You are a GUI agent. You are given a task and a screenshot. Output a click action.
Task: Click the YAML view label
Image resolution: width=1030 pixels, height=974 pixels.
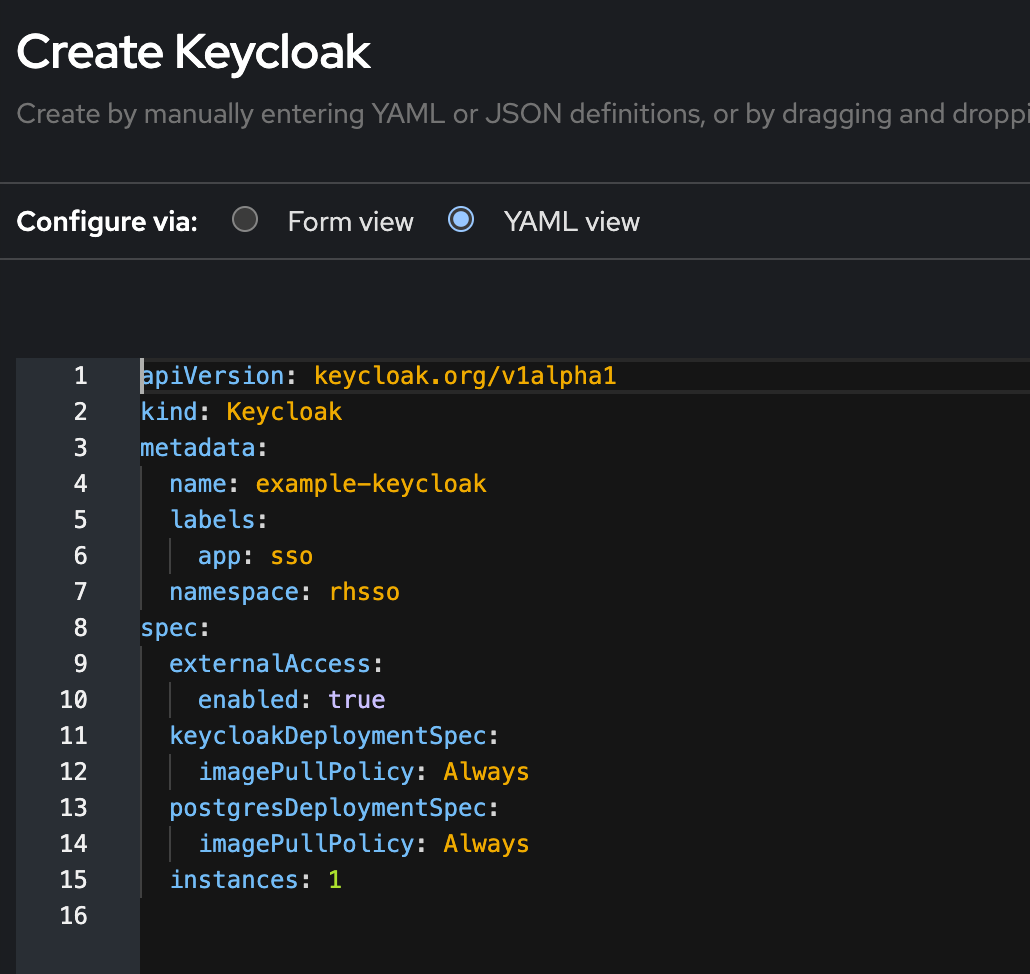pos(571,222)
